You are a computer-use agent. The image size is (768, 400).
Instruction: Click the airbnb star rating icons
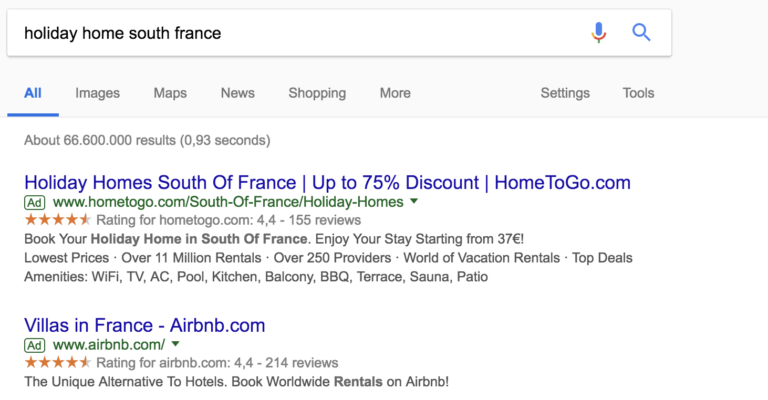58,362
